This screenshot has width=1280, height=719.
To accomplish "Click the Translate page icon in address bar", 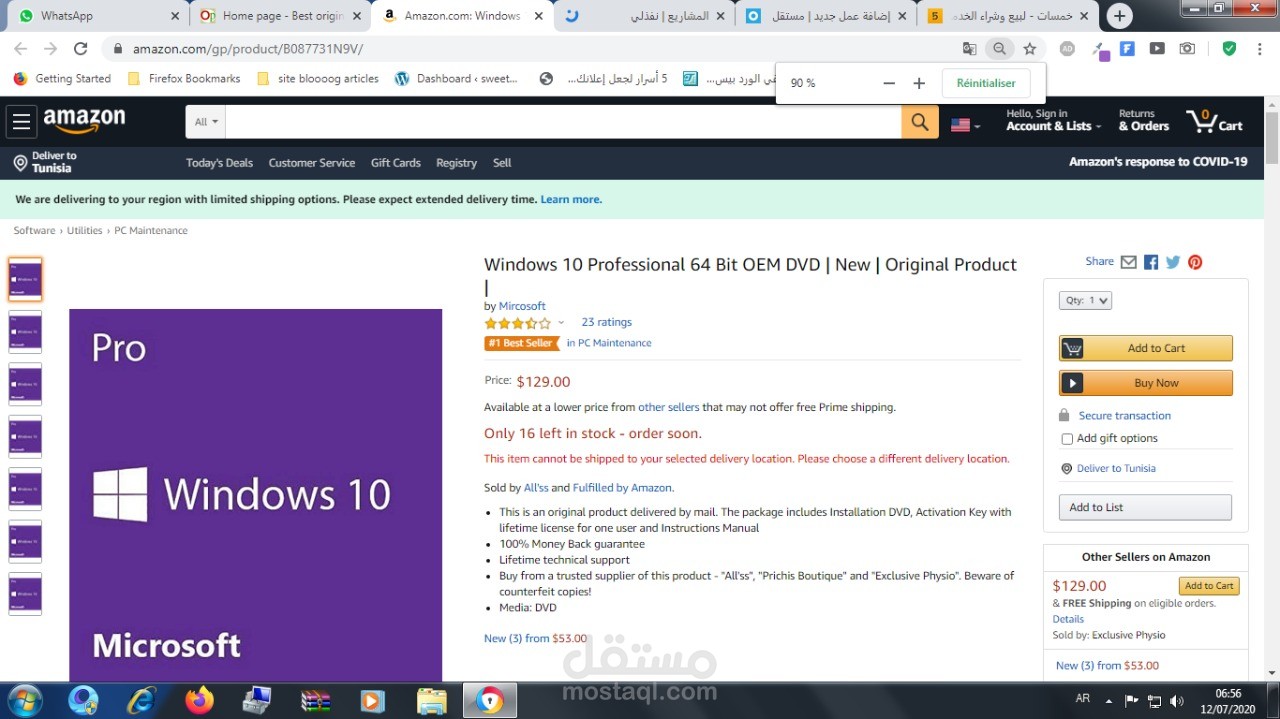I will pyautogui.click(x=969, y=48).
